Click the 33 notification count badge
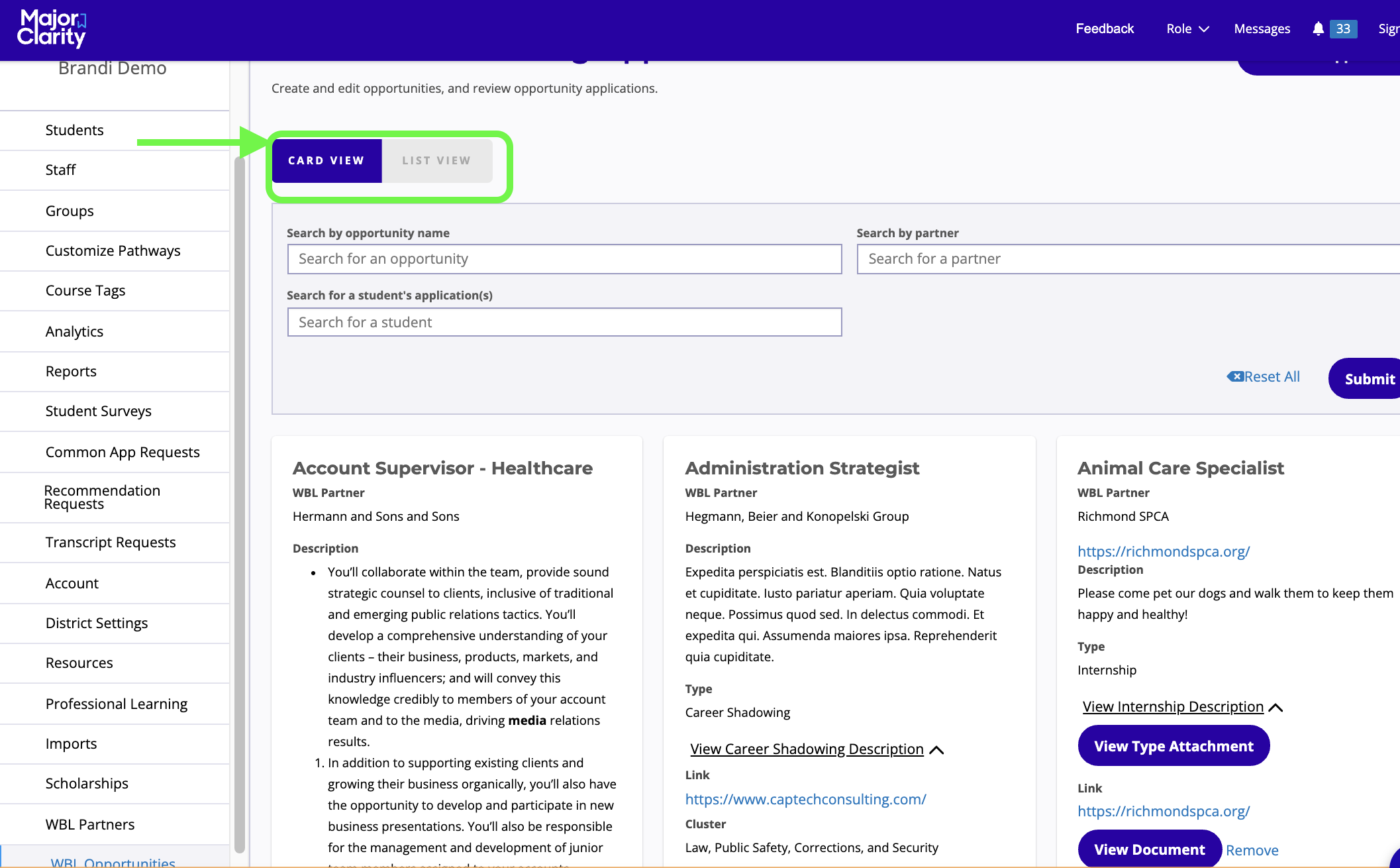This screenshot has width=1400, height=868. [1343, 28]
